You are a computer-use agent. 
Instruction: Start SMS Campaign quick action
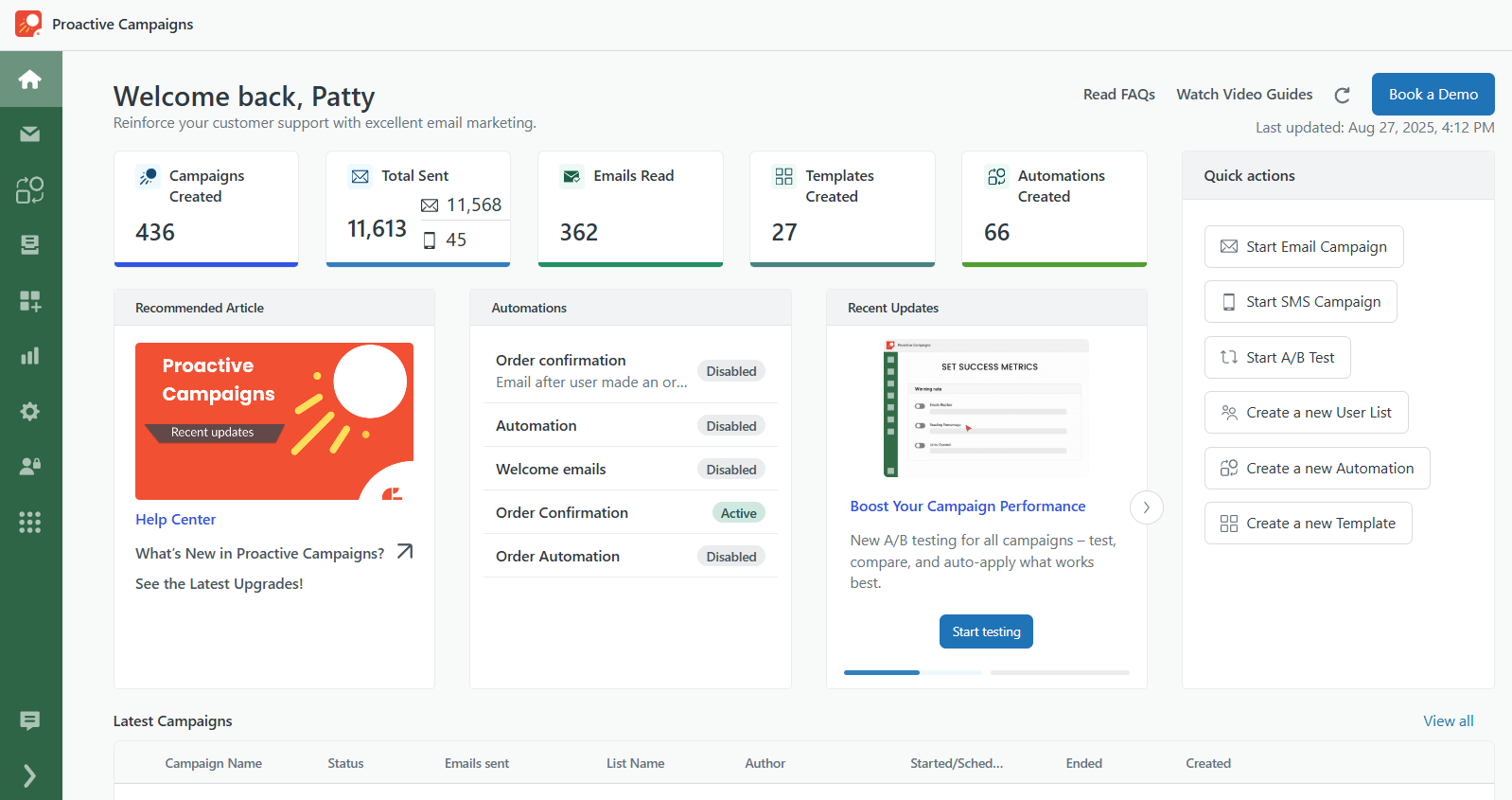[1301, 301]
